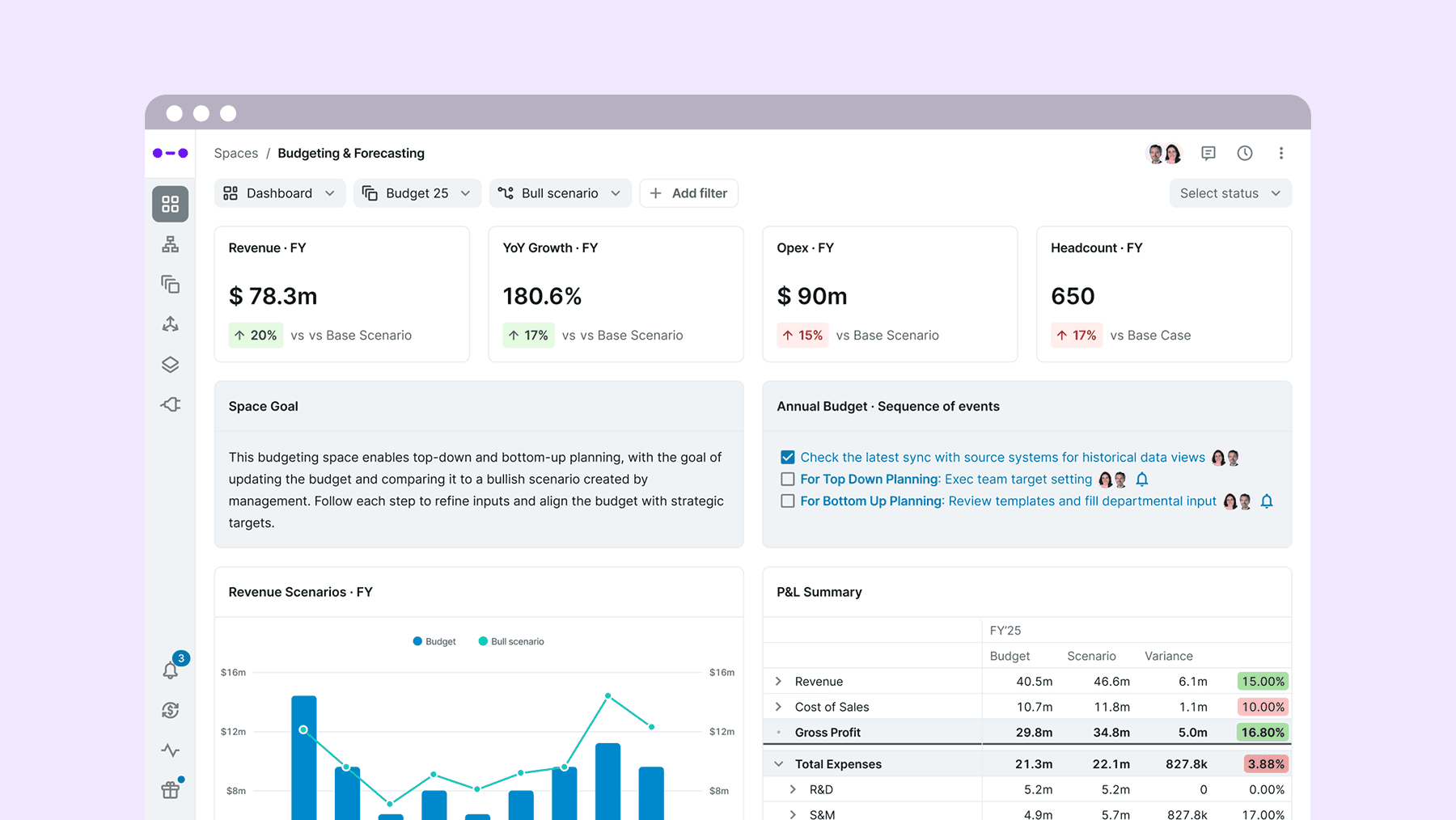Open the Select status dropdown
The image size is (1456, 820).
(1230, 193)
